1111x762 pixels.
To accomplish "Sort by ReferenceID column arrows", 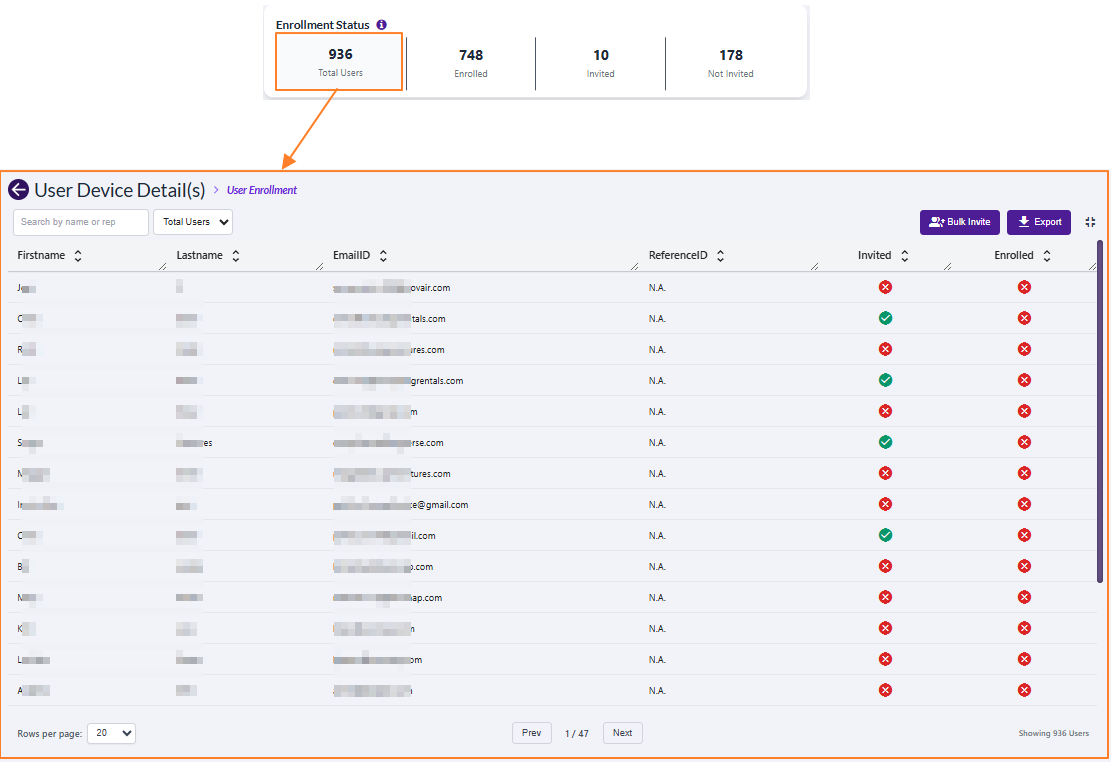I will tap(720, 256).
